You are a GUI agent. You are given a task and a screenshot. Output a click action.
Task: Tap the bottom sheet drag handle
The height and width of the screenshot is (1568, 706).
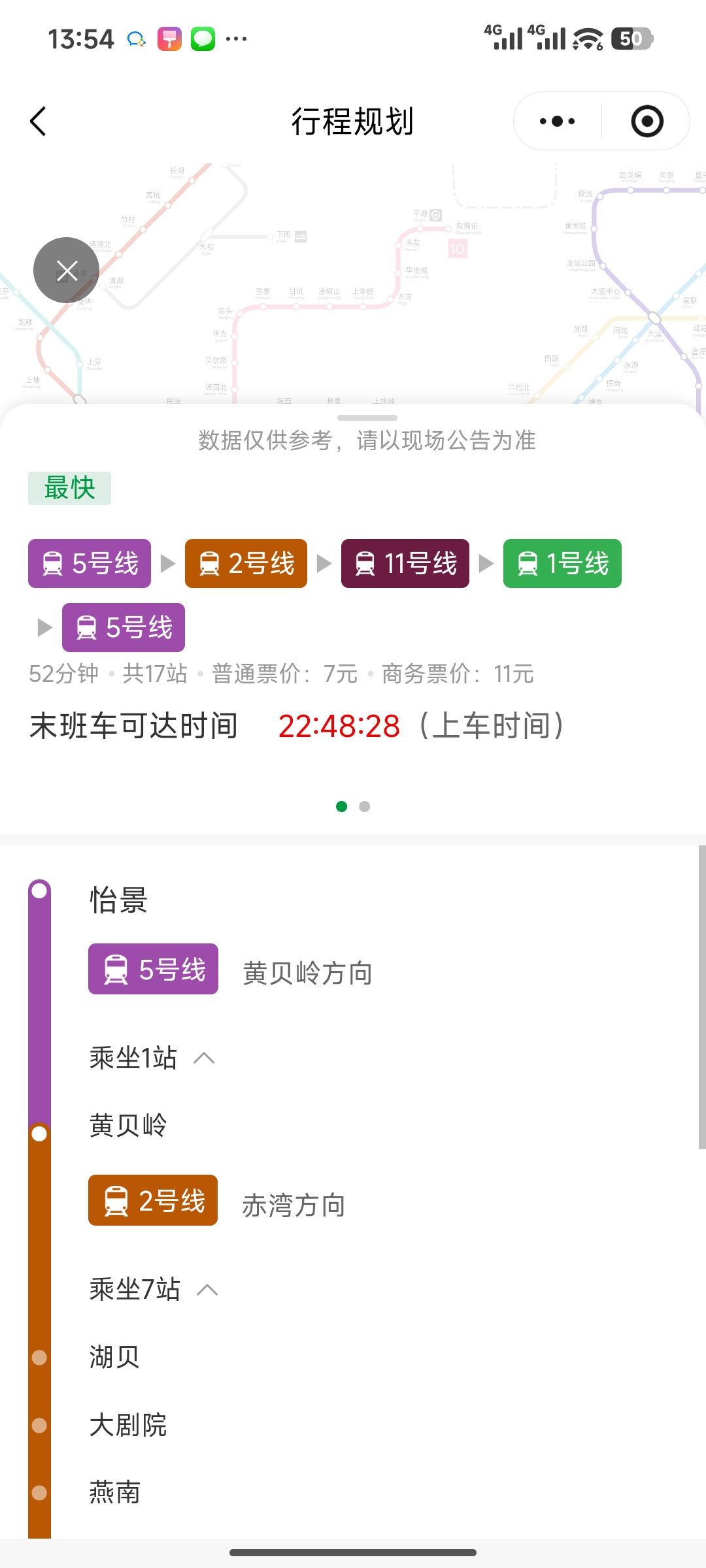click(367, 417)
